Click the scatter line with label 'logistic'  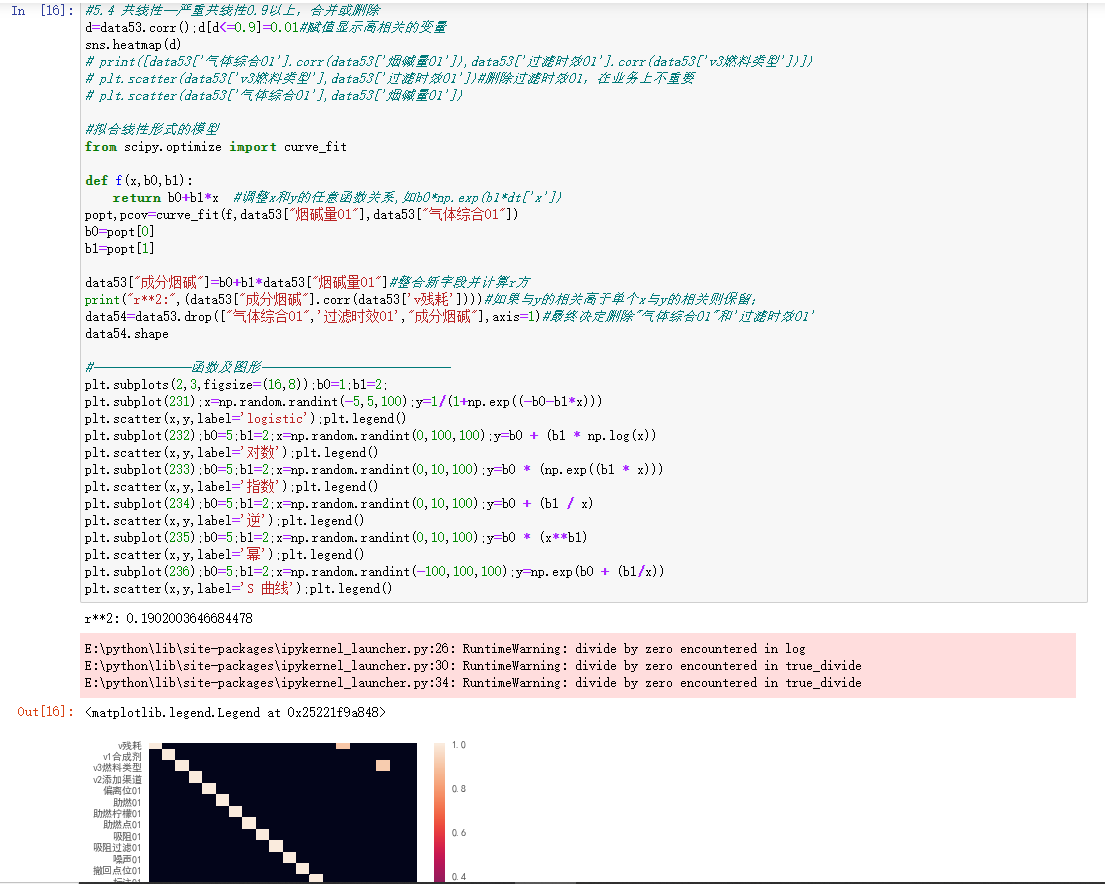point(245,419)
